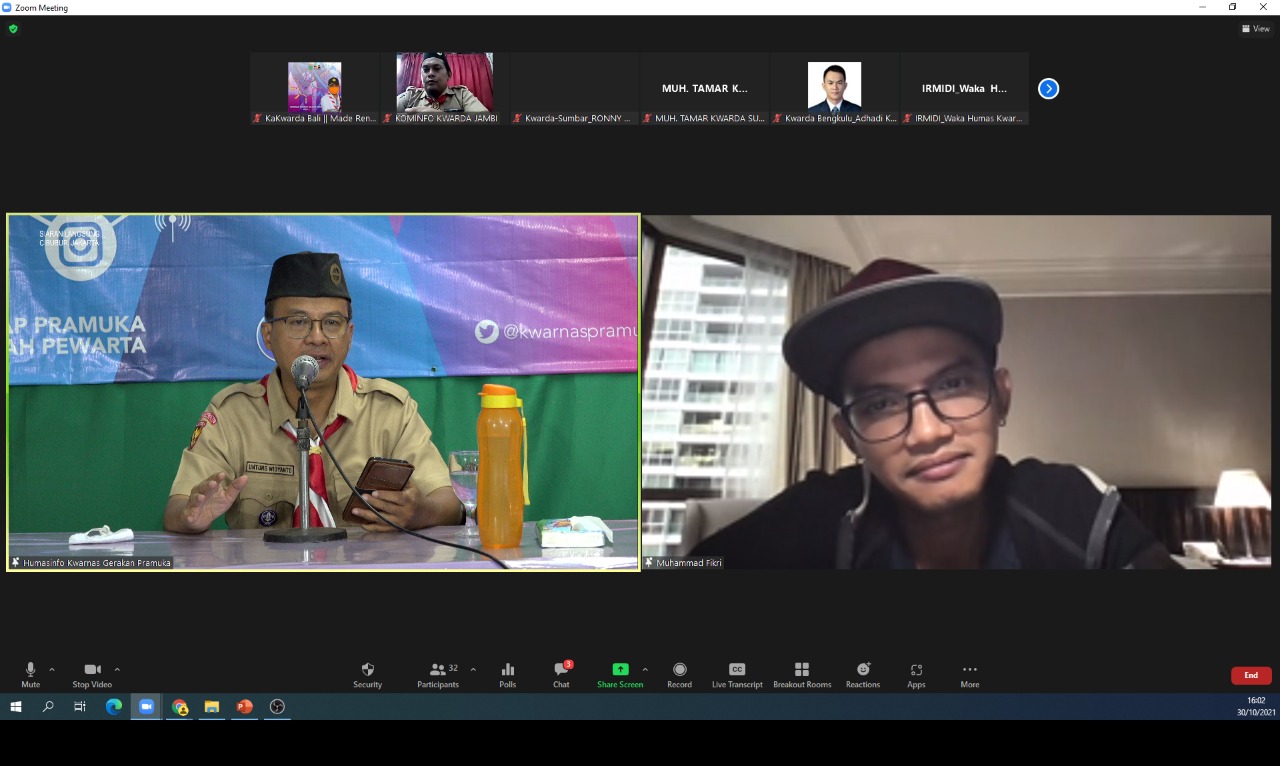Viewport: 1280px width, 766px height.
Task: Open the View menu
Action: pyautogui.click(x=1255, y=28)
